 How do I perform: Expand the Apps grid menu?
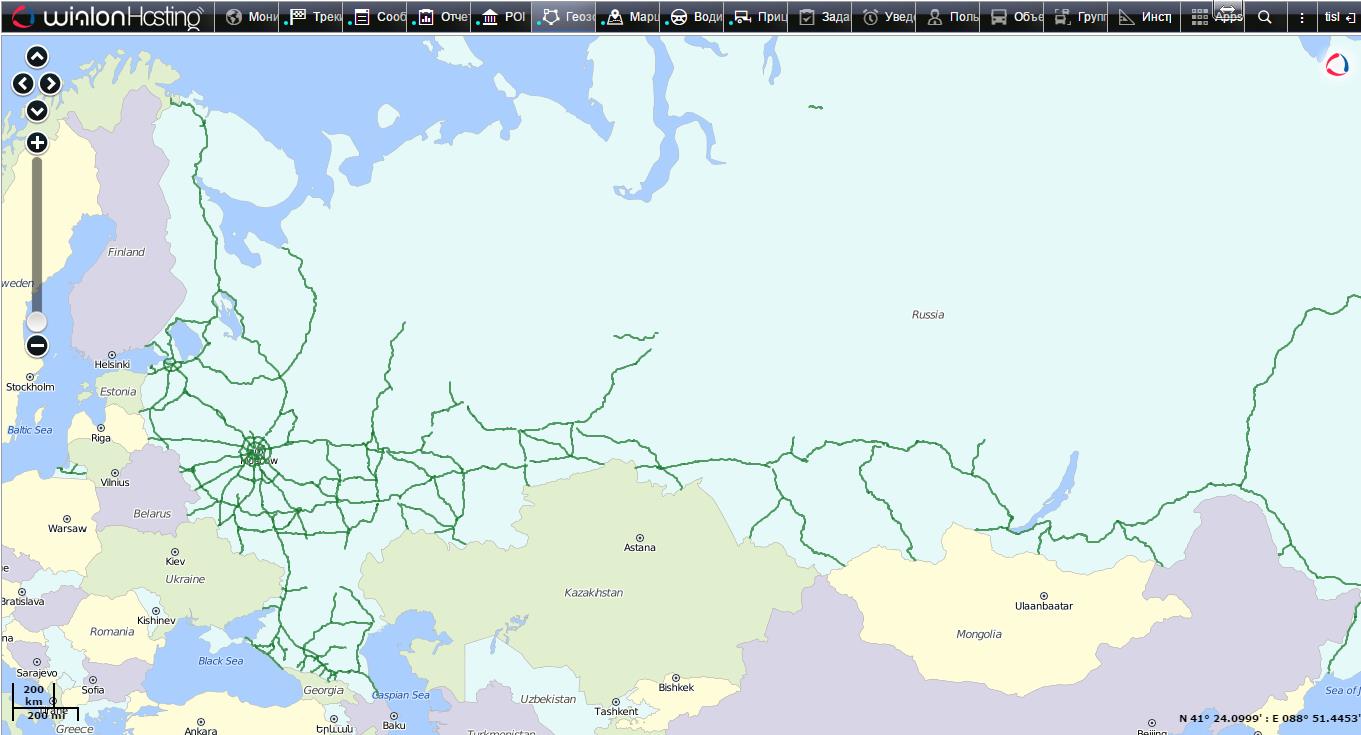pyautogui.click(x=1215, y=17)
